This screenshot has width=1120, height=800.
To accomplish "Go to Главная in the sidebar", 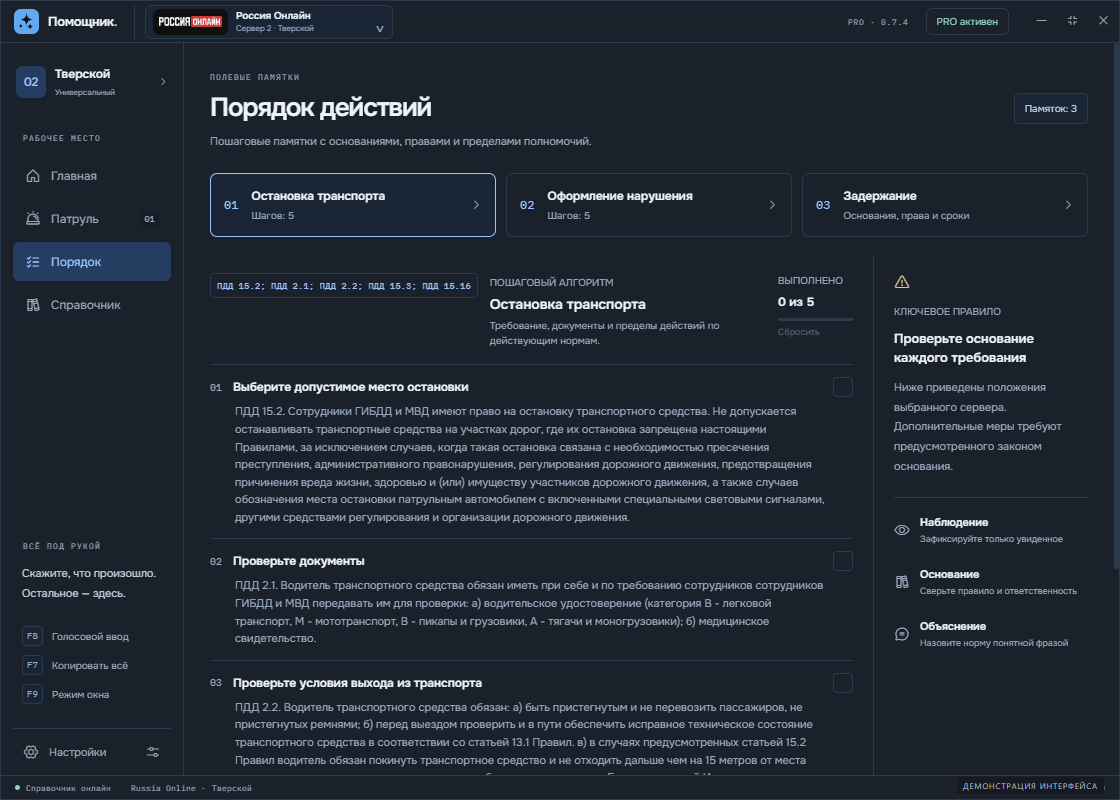I will (x=91, y=176).
